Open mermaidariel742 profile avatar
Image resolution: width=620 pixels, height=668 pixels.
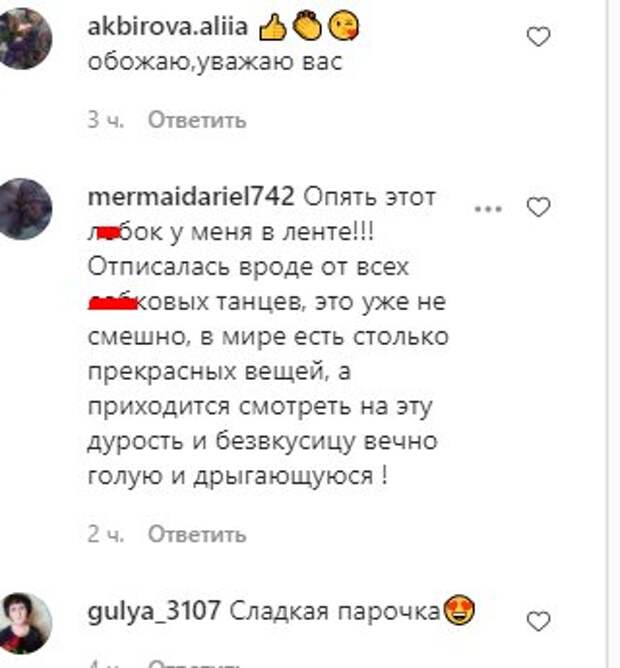click(24, 209)
